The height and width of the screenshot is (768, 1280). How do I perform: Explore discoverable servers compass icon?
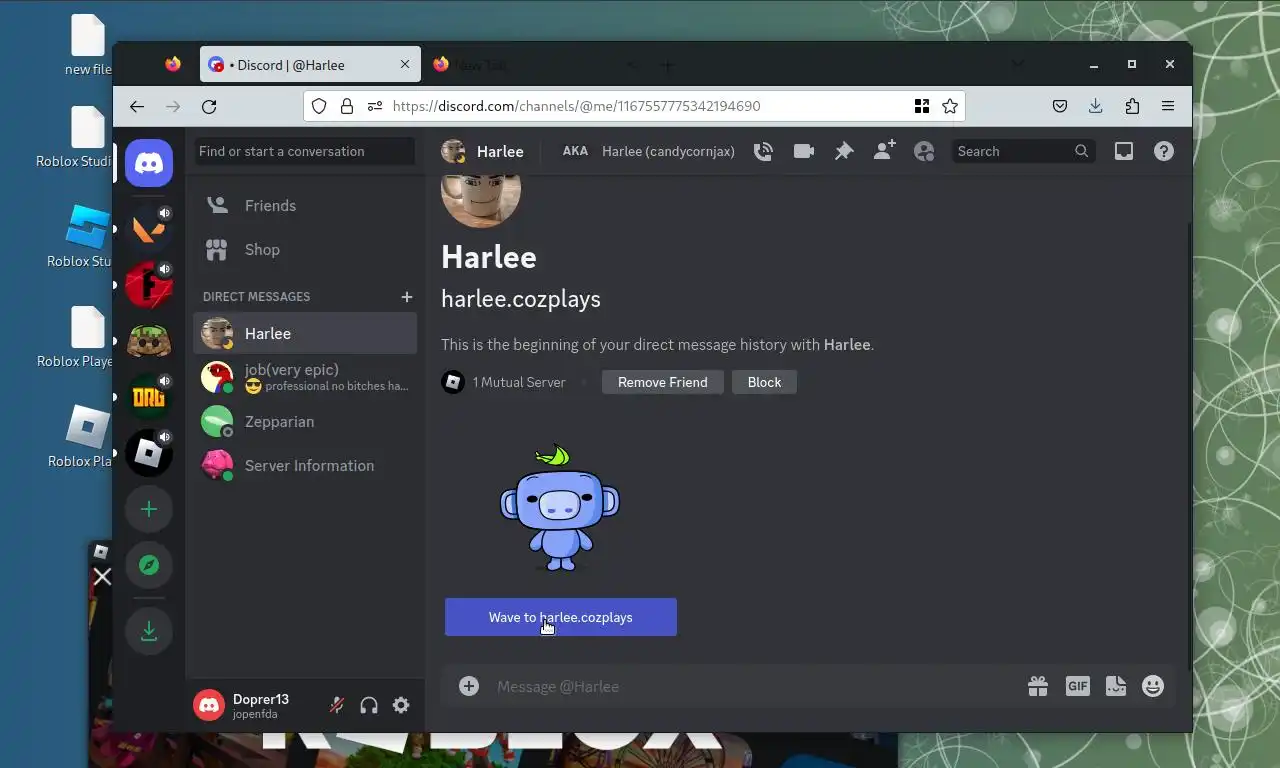(149, 565)
